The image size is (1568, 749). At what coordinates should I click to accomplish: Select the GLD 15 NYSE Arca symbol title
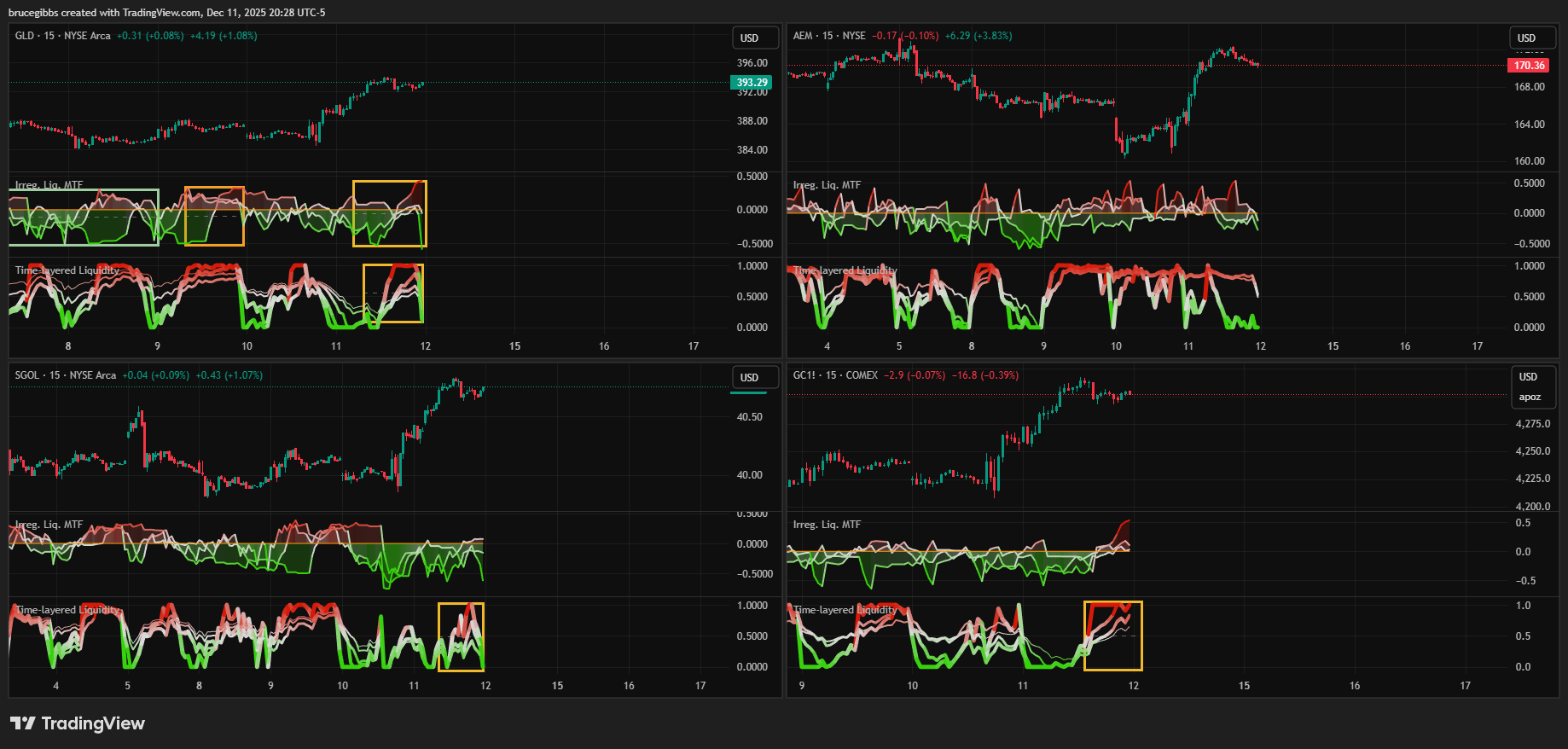tap(63, 36)
